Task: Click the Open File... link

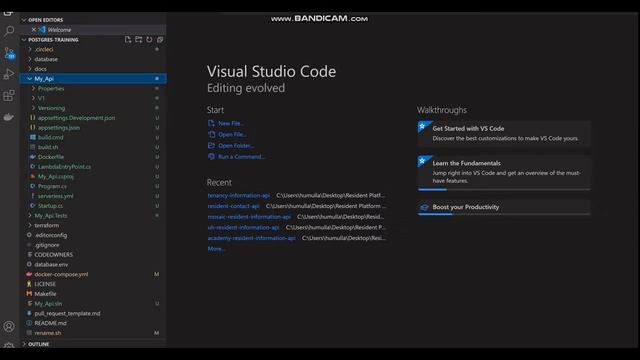Action: point(232,134)
